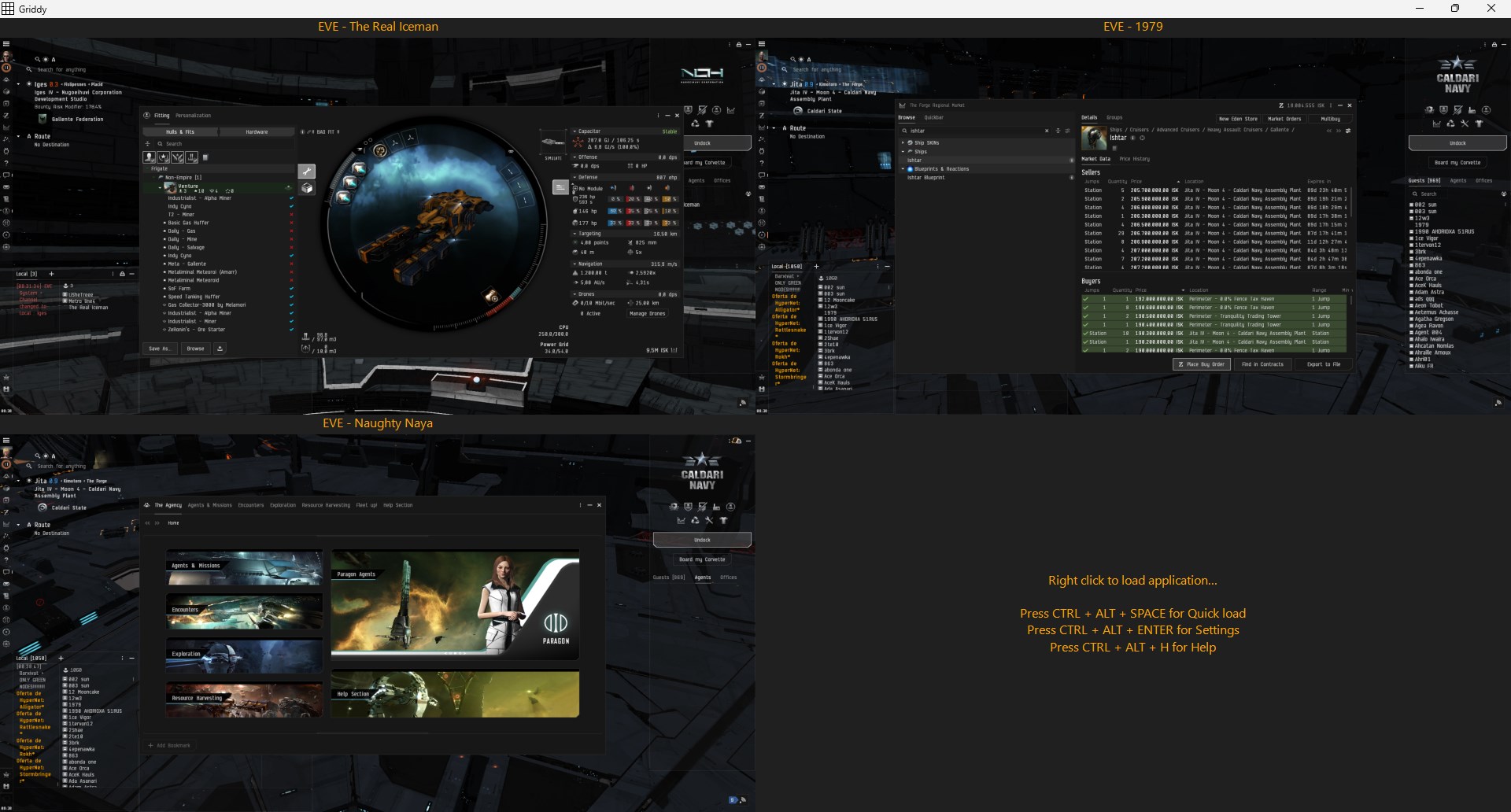Click the Place Buy Order button
This screenshot has width=1511, height=812.
coord(1202,364)
